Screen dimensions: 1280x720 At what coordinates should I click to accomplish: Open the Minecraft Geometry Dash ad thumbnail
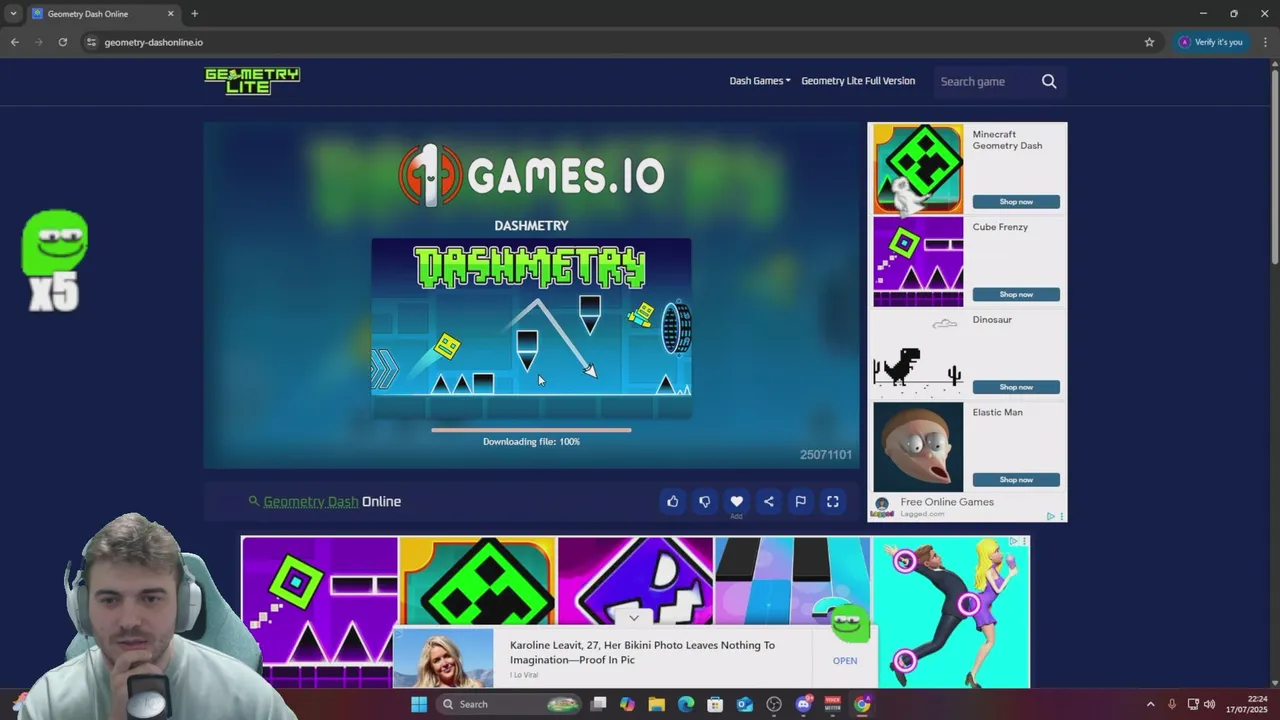click(x=918, y=169)
